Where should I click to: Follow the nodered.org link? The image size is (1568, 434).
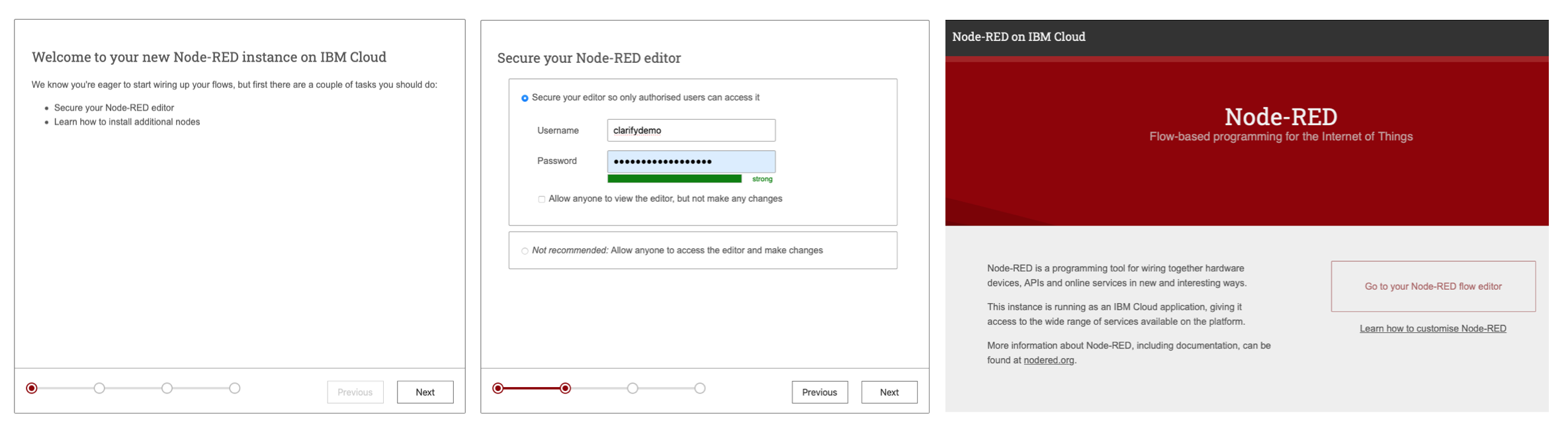click(x=1049, y=360)
